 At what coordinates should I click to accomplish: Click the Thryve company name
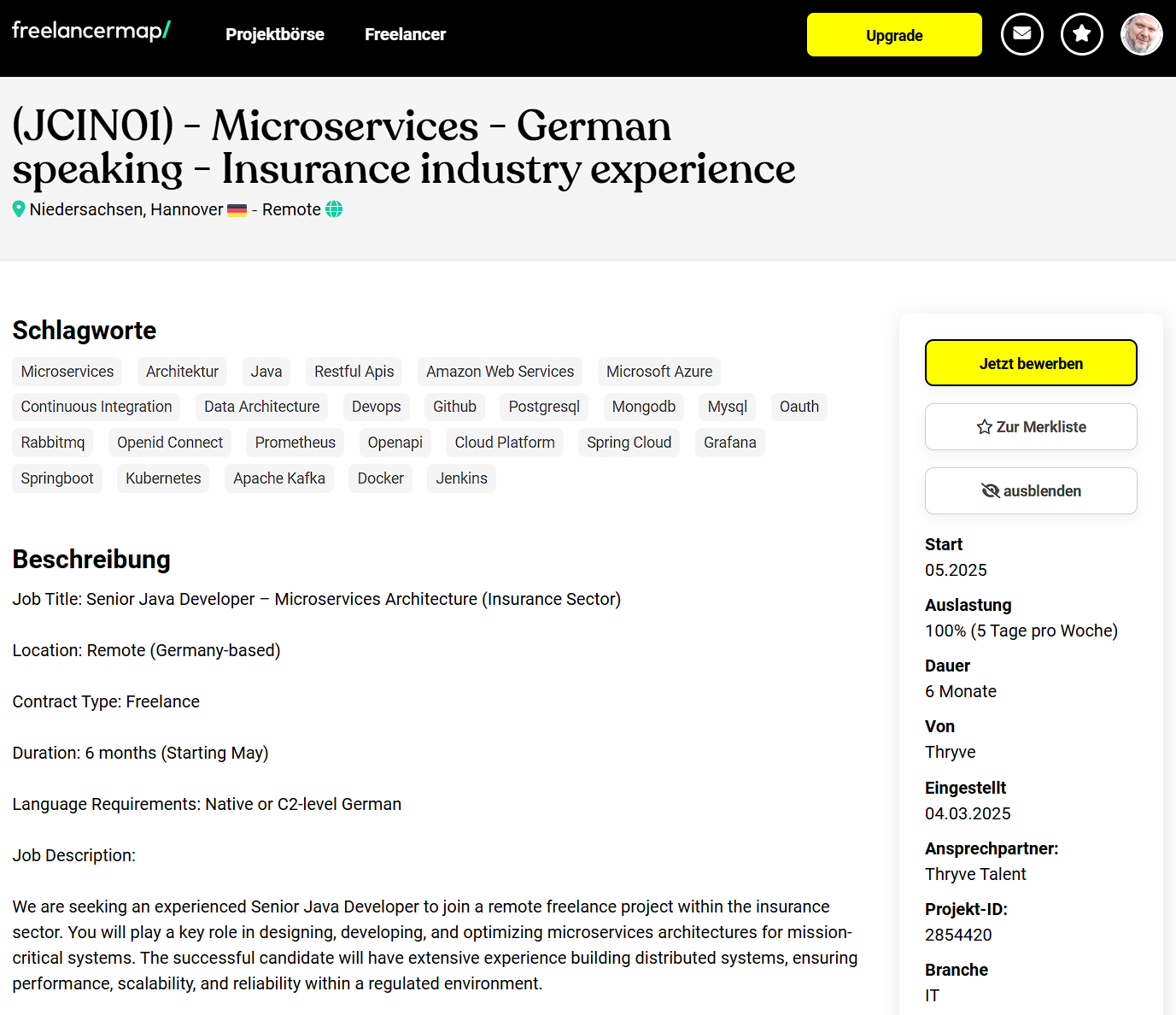click(951, 752)
